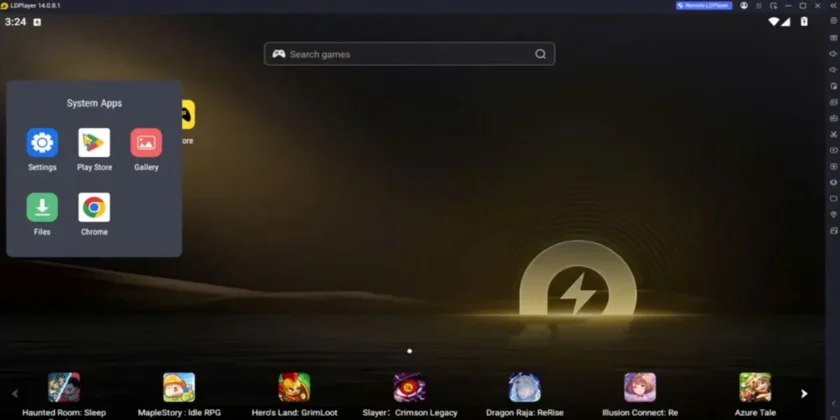Open Haunted Room: Sleep game icon
The height and width of the screenshot is (420, 840).
64,387
